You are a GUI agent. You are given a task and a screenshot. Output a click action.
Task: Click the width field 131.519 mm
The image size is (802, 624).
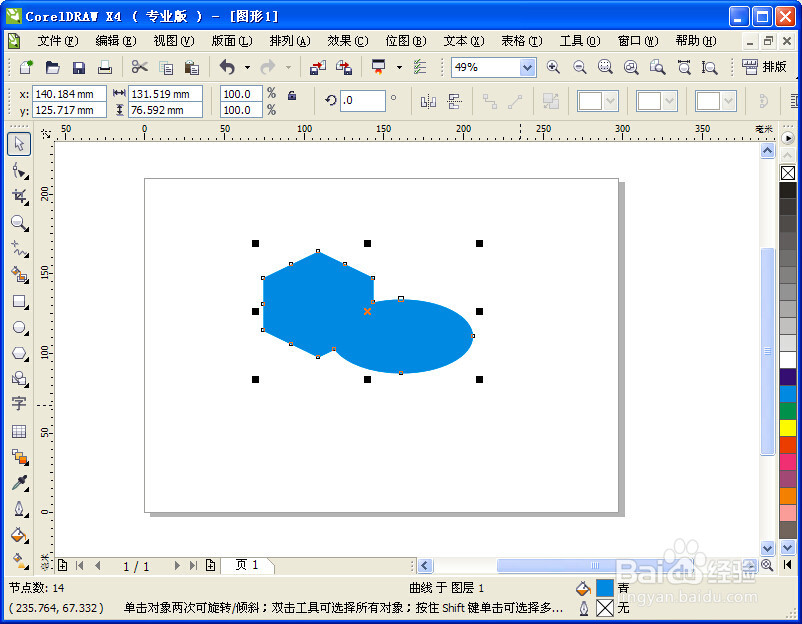(x=165, y=94)
